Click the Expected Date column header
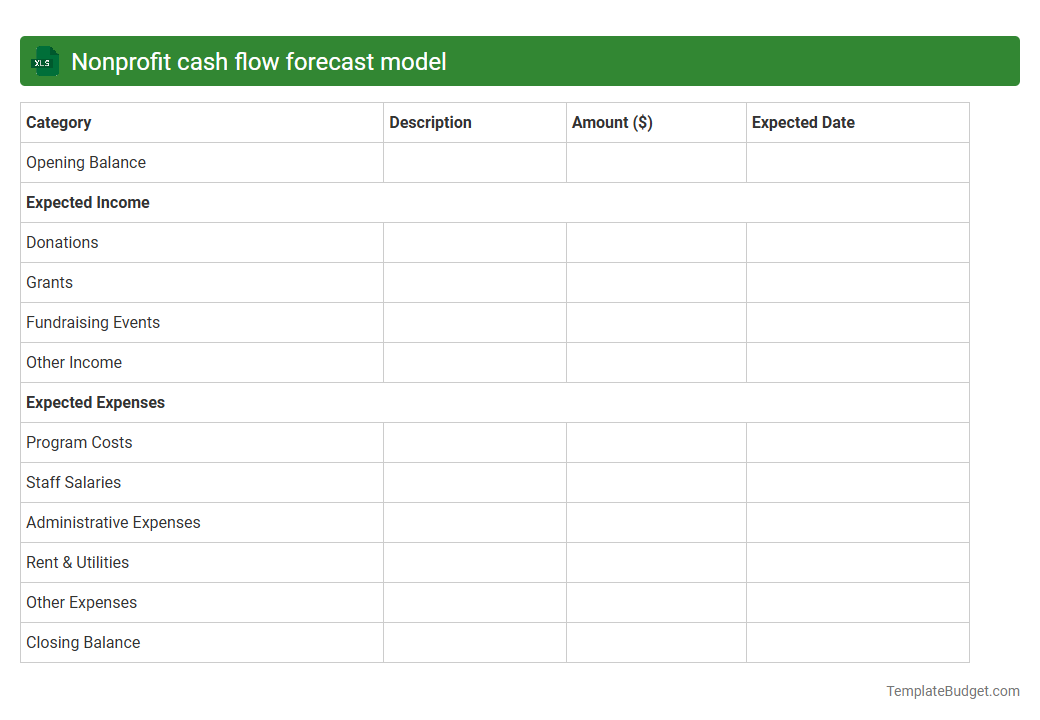 (803, 122)
